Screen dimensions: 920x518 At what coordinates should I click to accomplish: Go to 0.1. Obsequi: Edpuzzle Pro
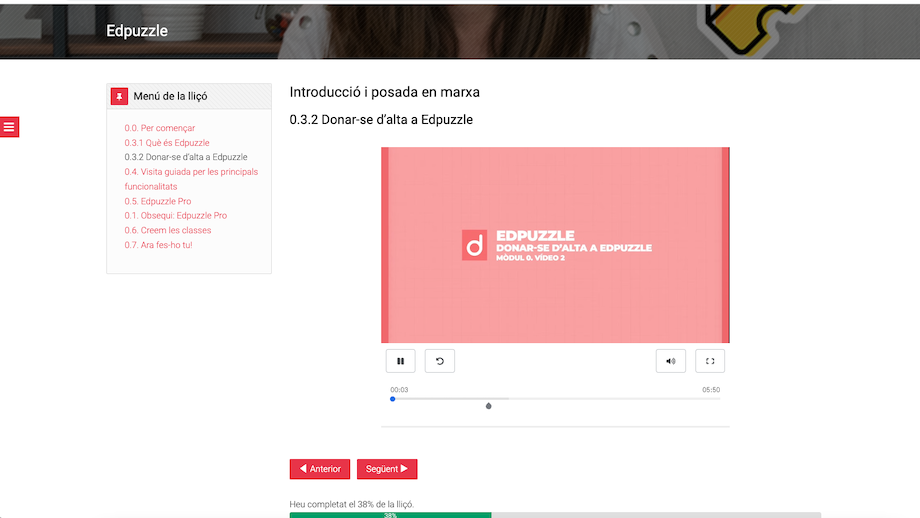[175, 215]
